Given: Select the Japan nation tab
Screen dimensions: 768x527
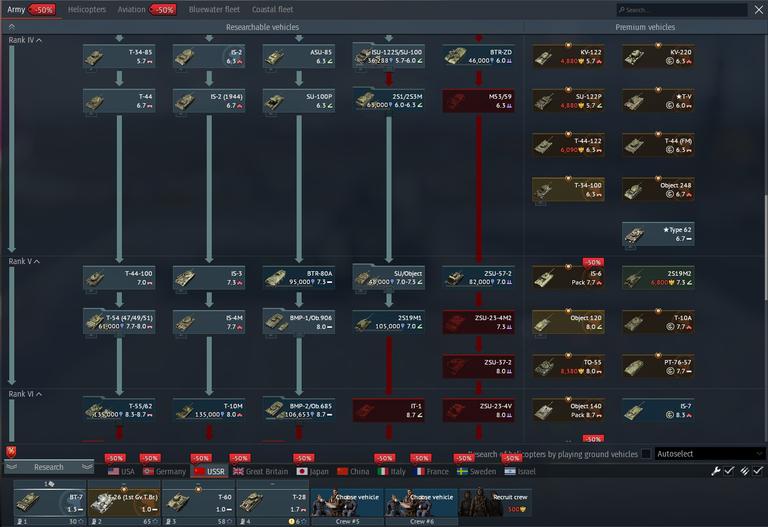Looking at the screenshot, I should click(x=312, y=472).
